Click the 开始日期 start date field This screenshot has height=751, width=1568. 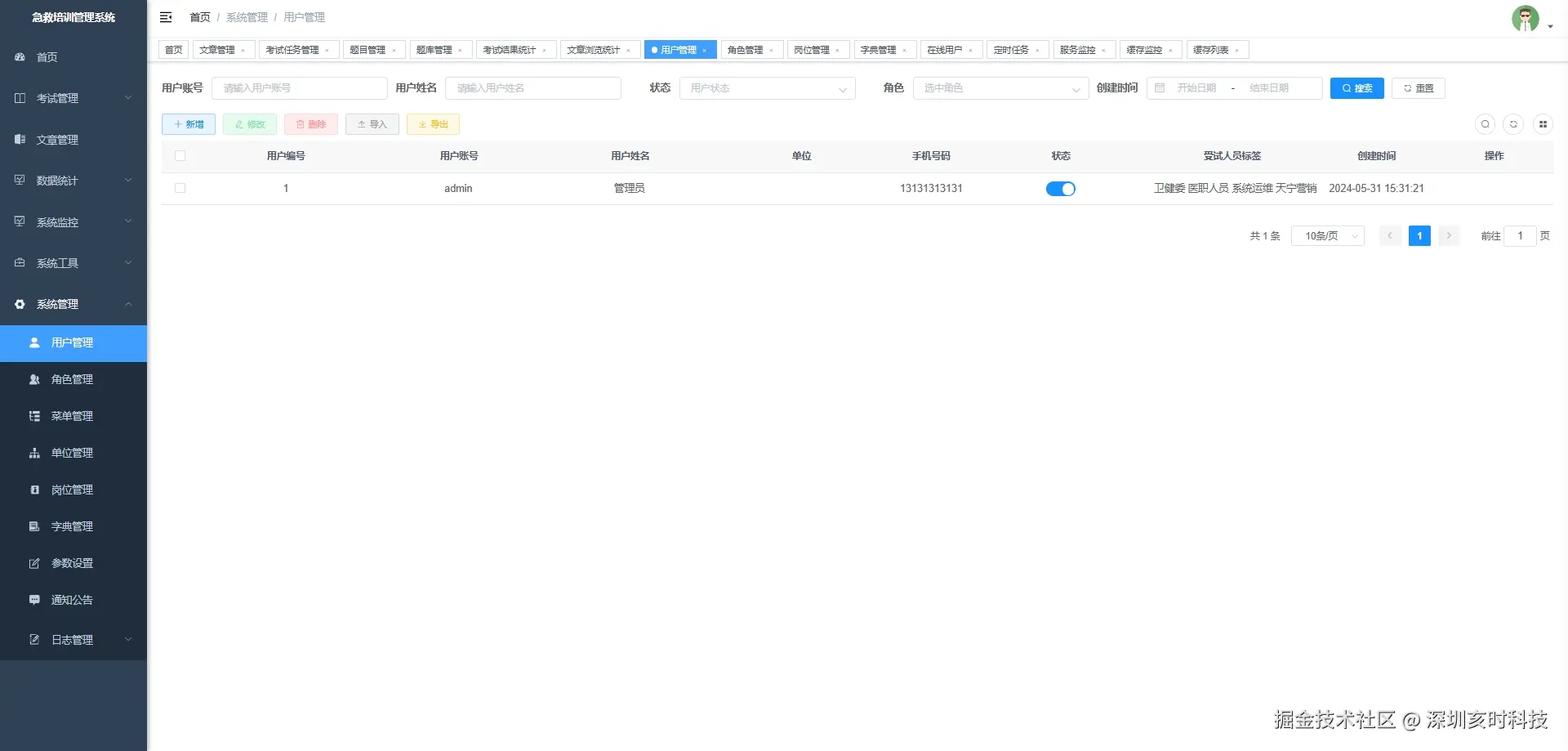1196,88
